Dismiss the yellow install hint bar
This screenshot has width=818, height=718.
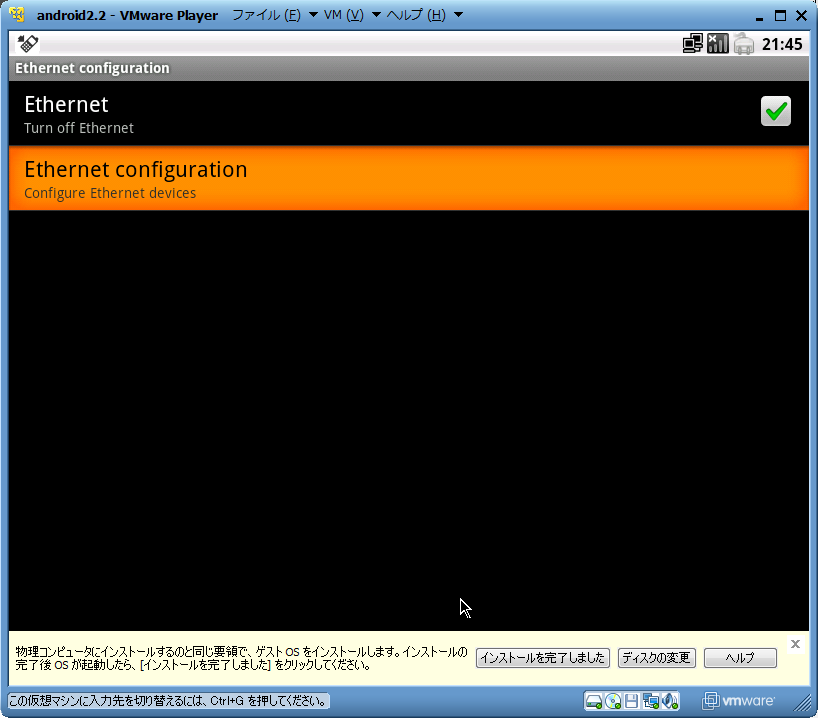click(x=795, y=644)
